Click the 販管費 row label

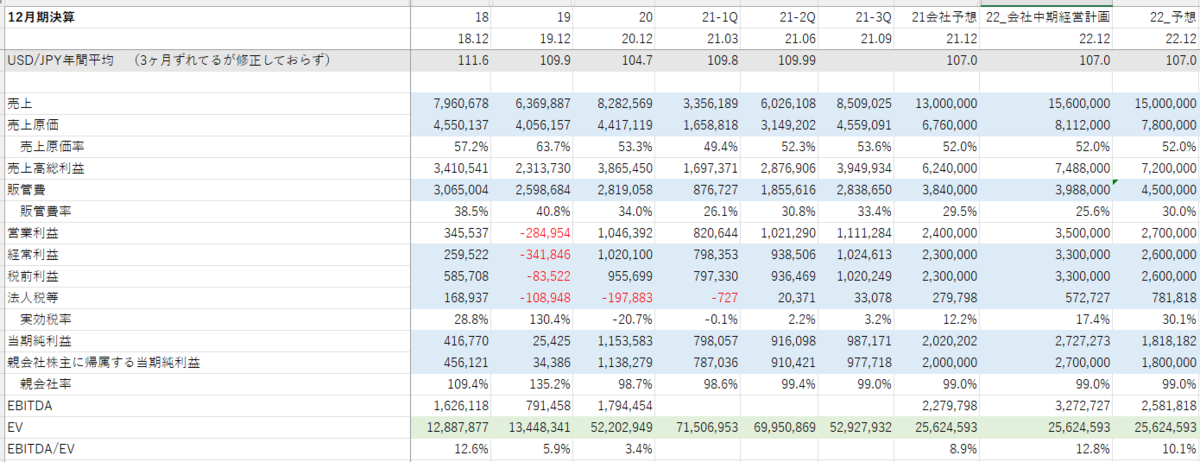pos(26,189)
